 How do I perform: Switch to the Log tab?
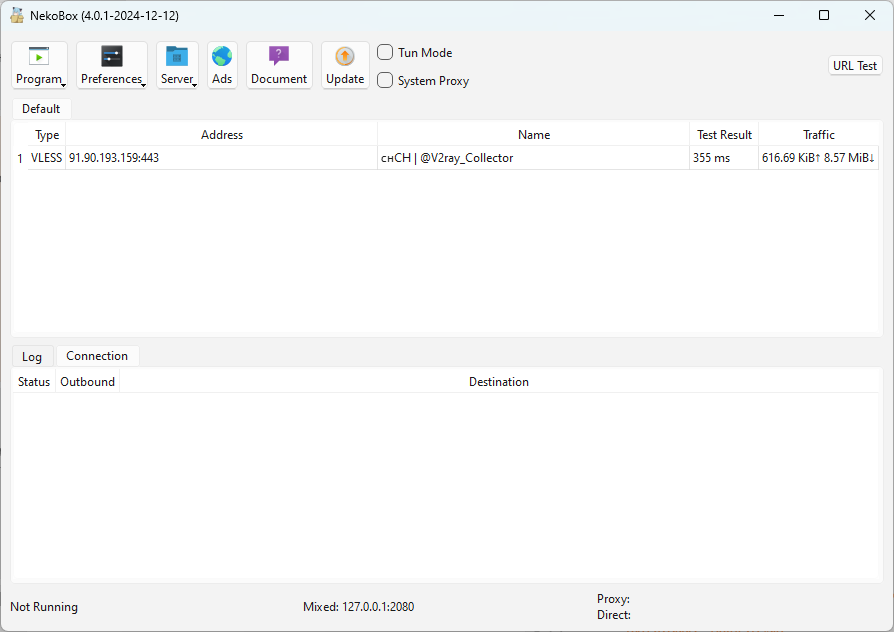(x=32, y=356)
